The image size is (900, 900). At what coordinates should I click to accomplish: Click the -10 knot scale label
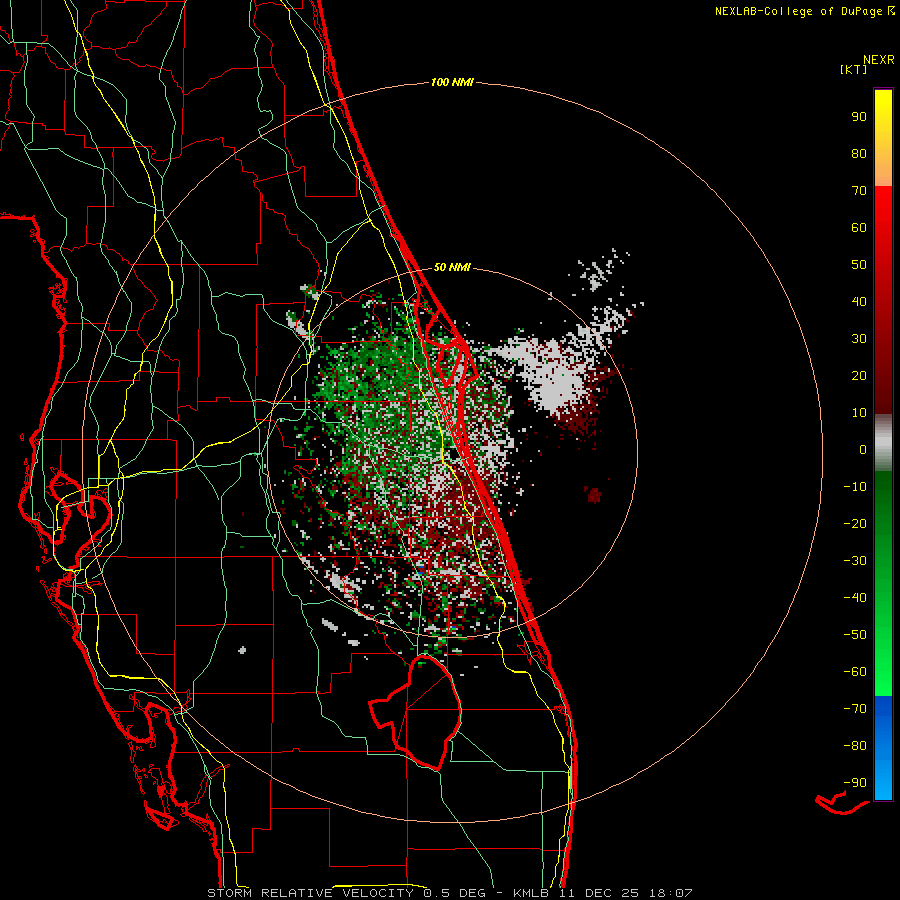pos(855,486)
